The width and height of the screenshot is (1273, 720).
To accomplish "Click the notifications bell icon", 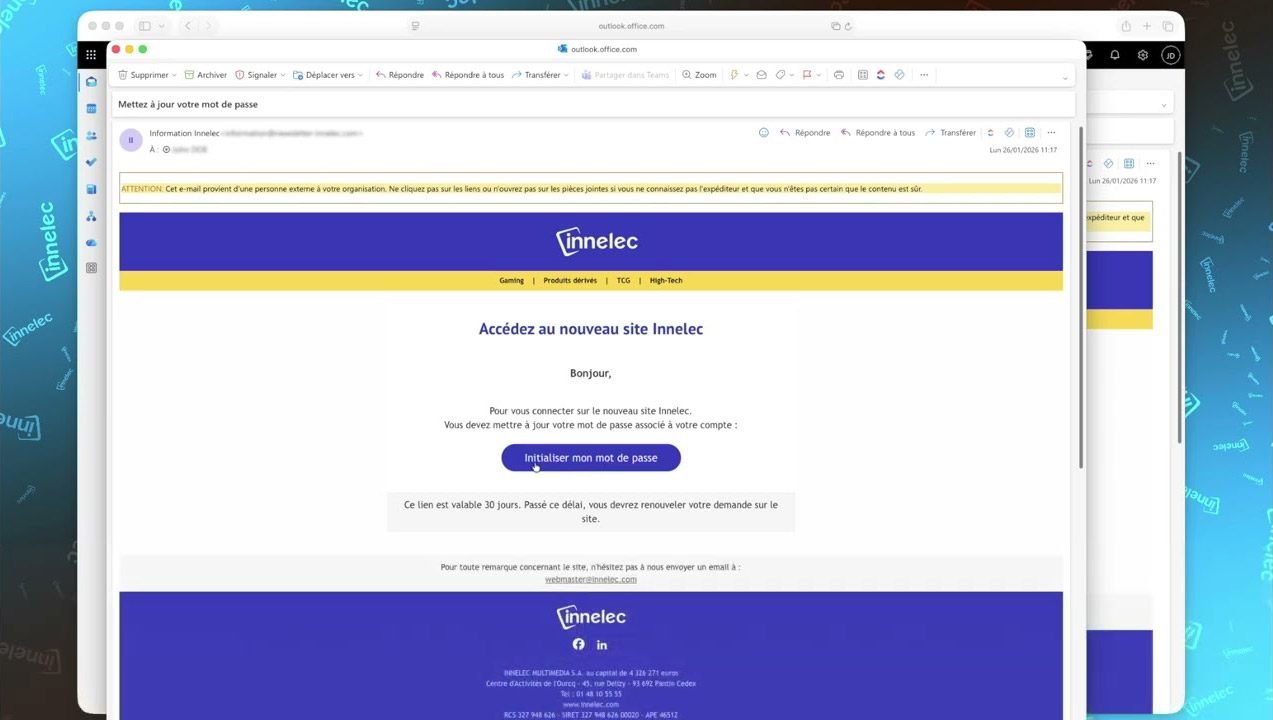I will tap(1114, 55).
